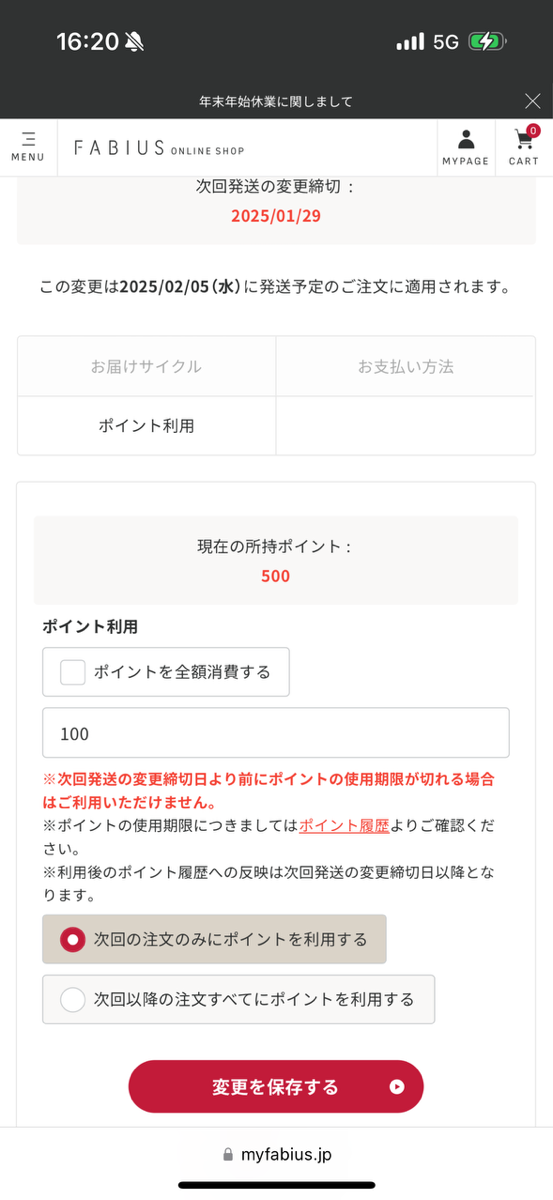553x1200 pixels.
Task: Open the ポイント履歴 link
Action: (344, 826)
